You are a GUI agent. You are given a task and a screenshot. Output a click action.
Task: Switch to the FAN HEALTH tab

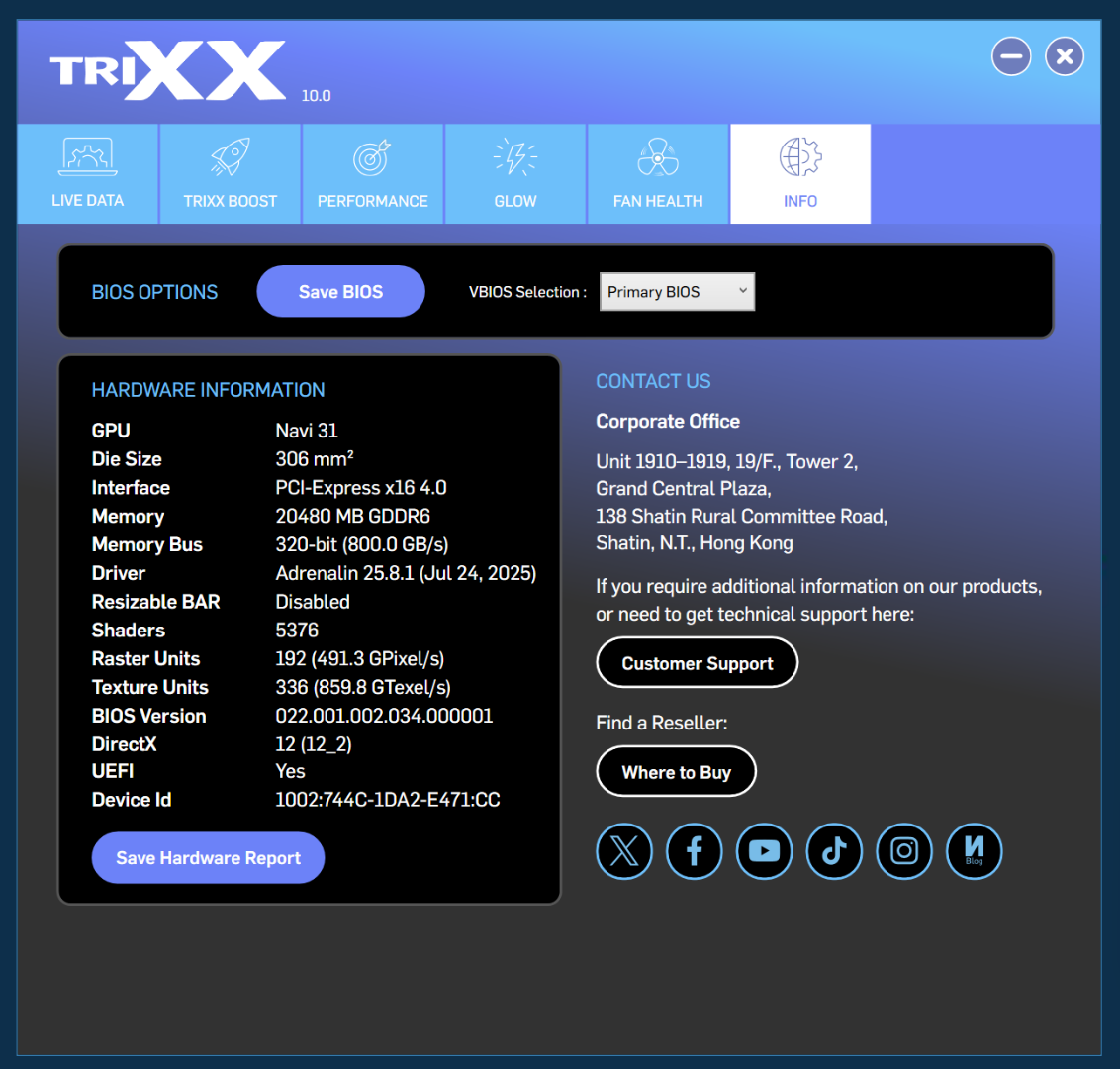point(658,173)
